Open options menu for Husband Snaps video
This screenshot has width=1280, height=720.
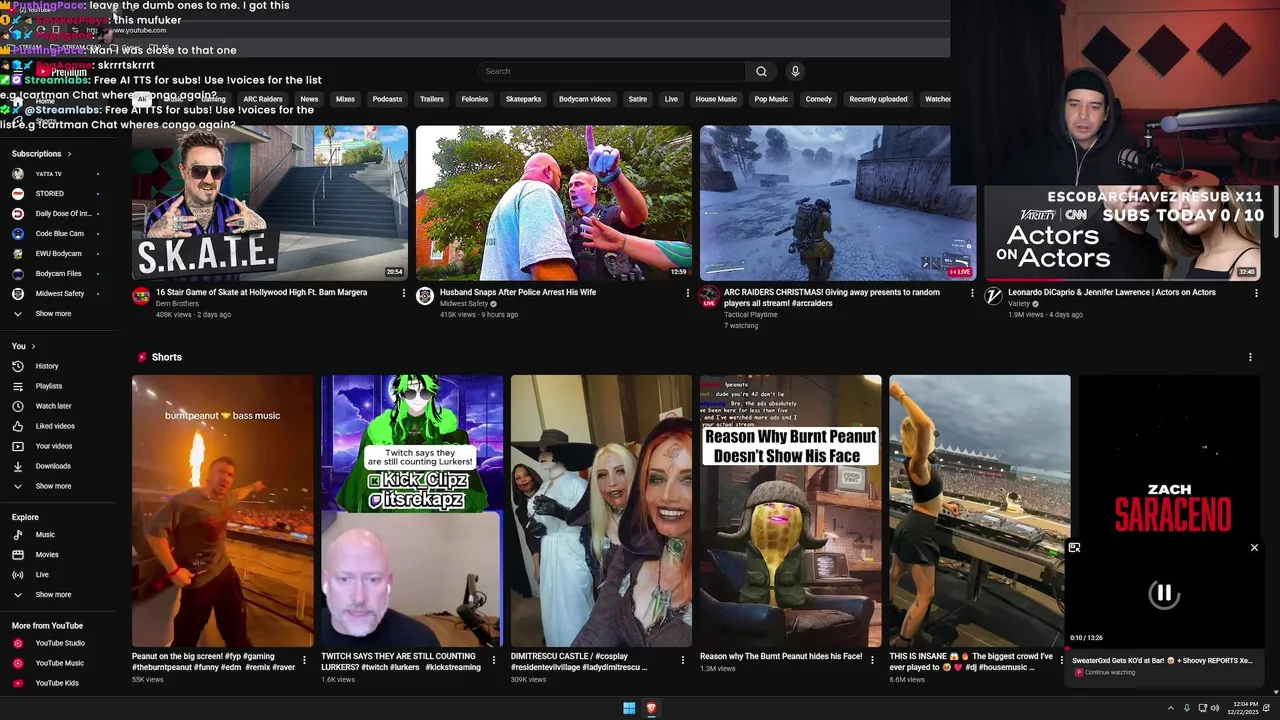click(x=687, y=293)
